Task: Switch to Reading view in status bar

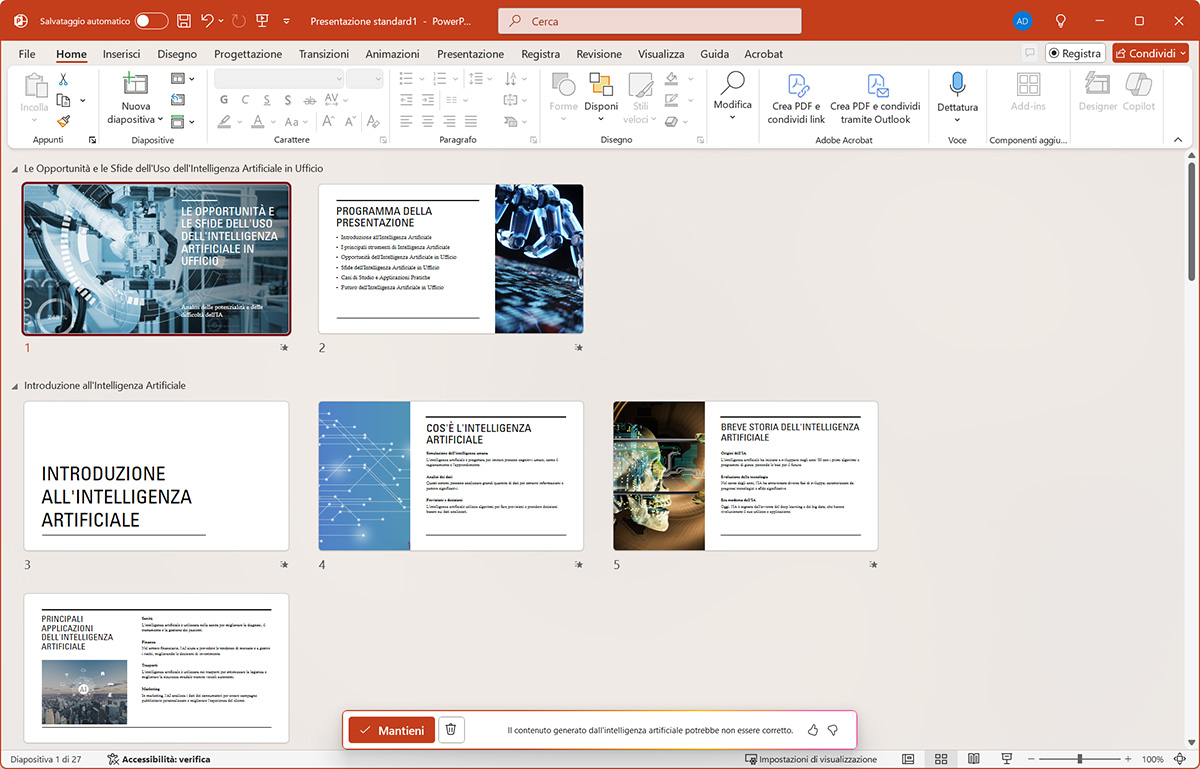Action: [x=973, y=759]
